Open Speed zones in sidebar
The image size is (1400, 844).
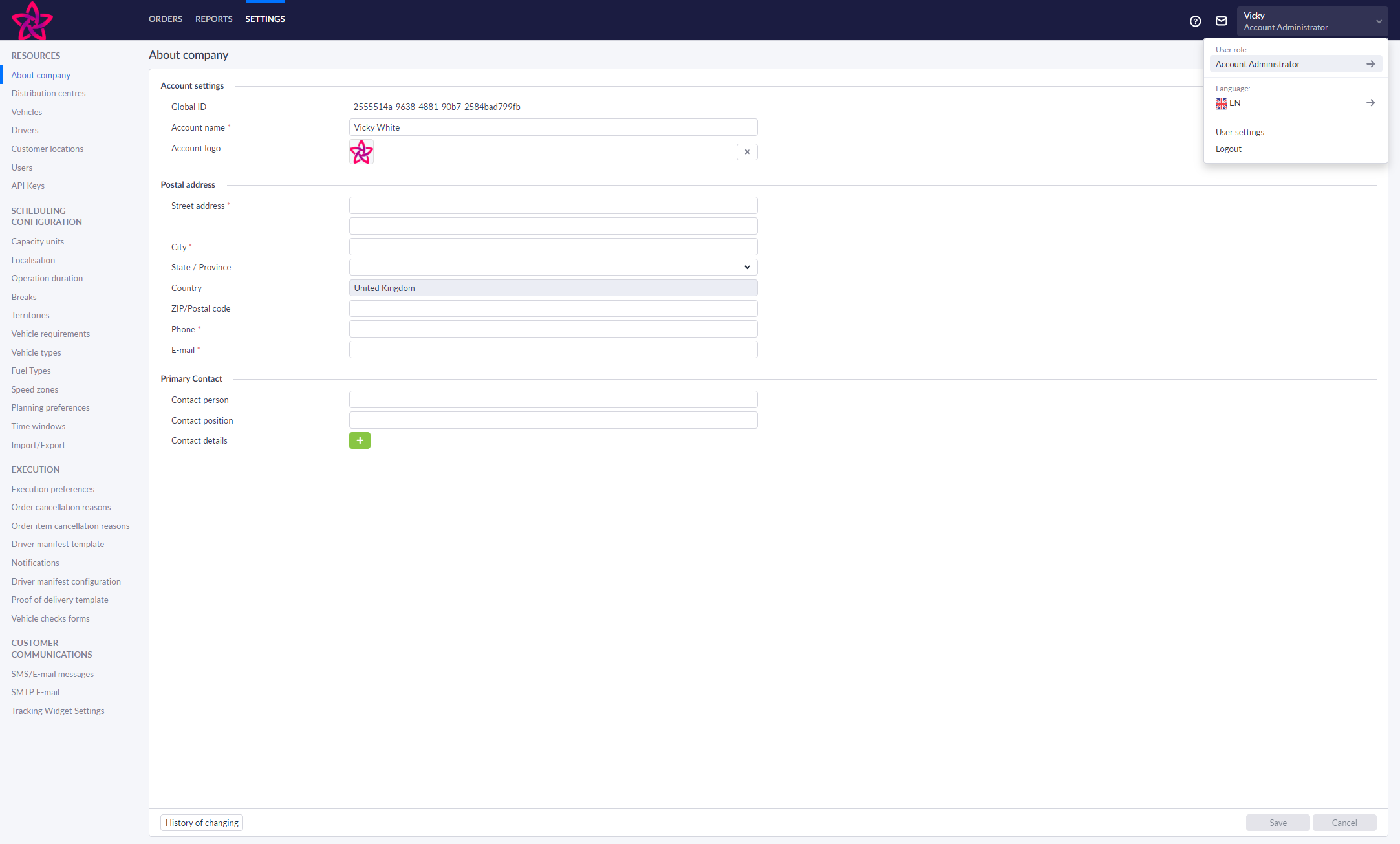pos(34,389)
